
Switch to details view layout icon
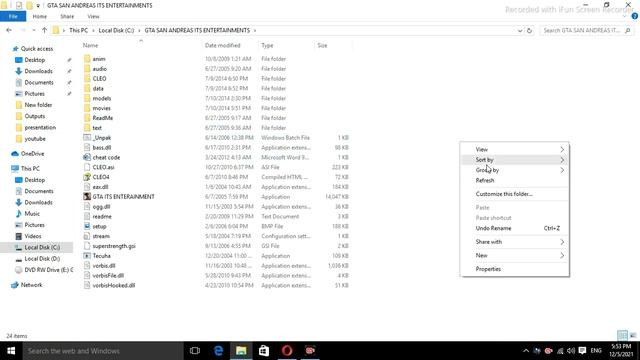click(622, 336)
